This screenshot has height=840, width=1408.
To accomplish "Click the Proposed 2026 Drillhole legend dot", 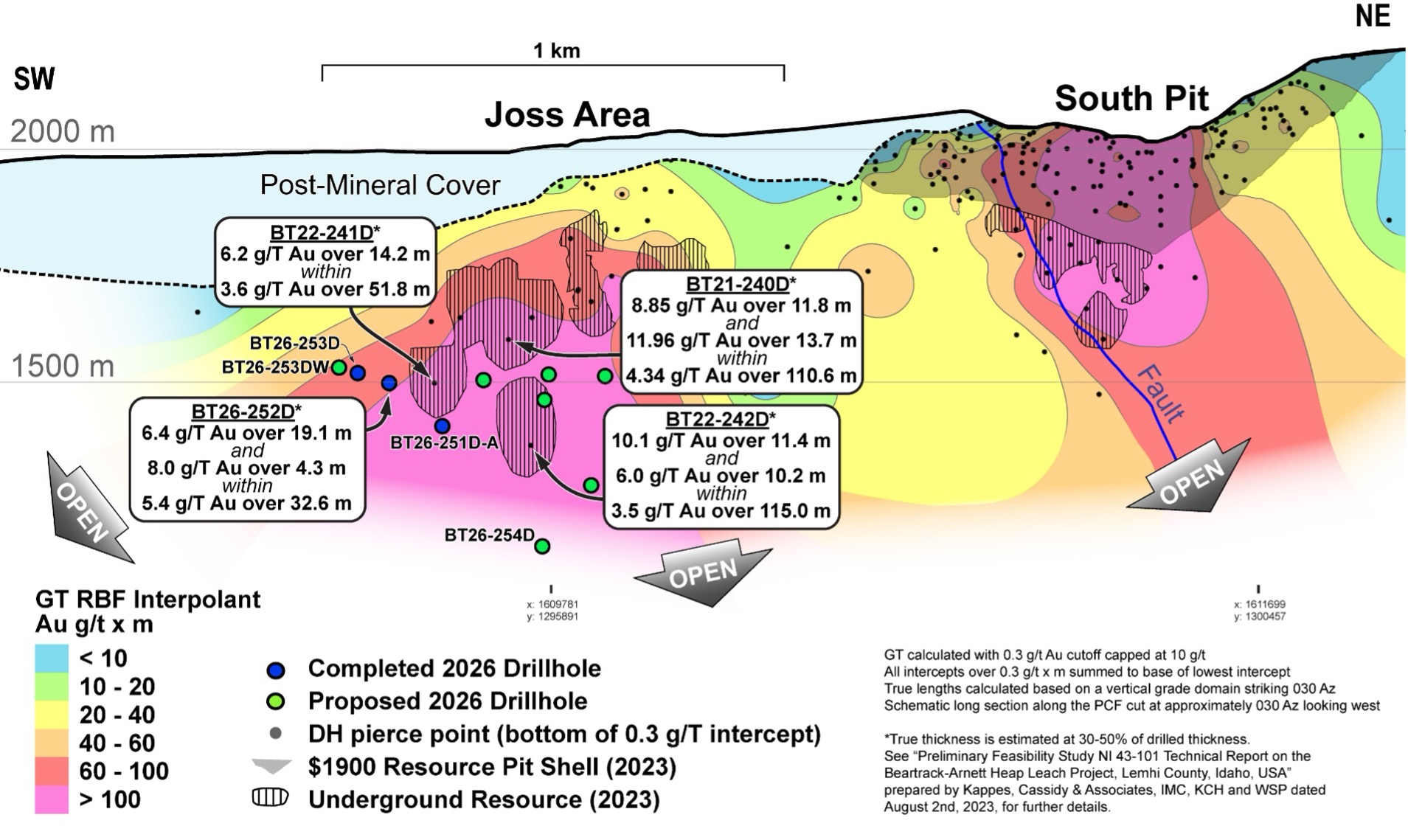I will coord(275,702).
